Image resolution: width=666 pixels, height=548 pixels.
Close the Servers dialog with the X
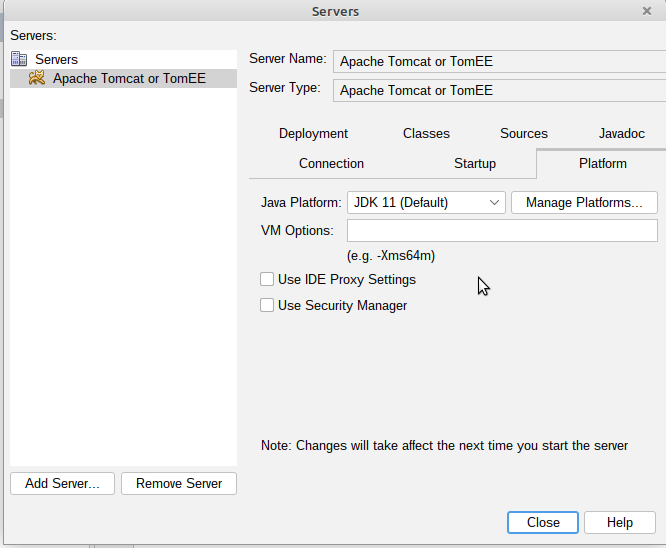(x=646, y=11)
